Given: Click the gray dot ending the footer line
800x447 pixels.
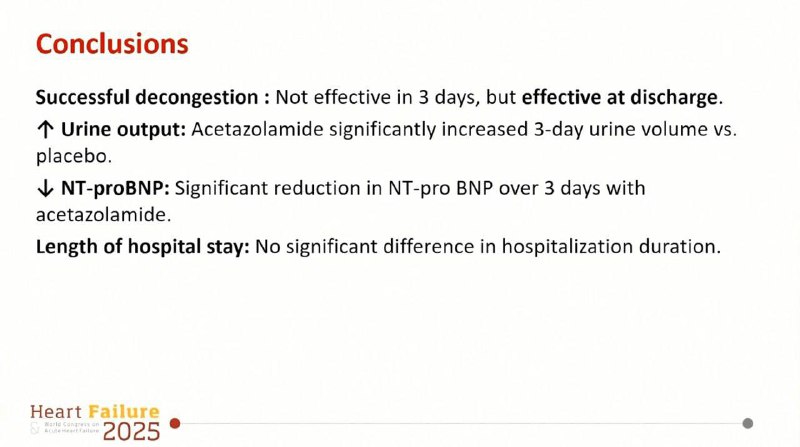Looking at the screenshot, I should (x=747, y=423).
